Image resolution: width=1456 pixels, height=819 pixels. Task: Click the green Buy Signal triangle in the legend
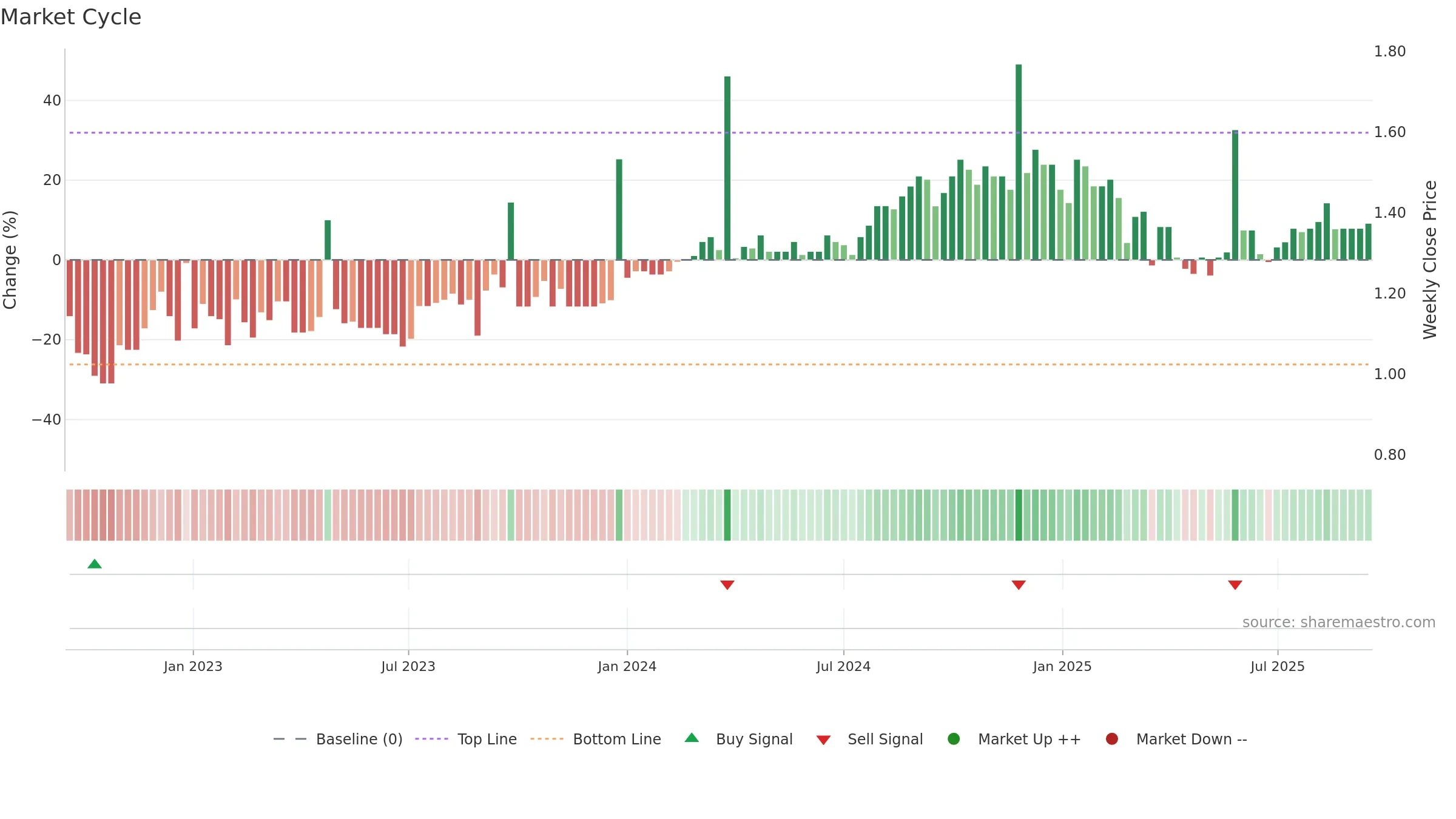point(692,738)
